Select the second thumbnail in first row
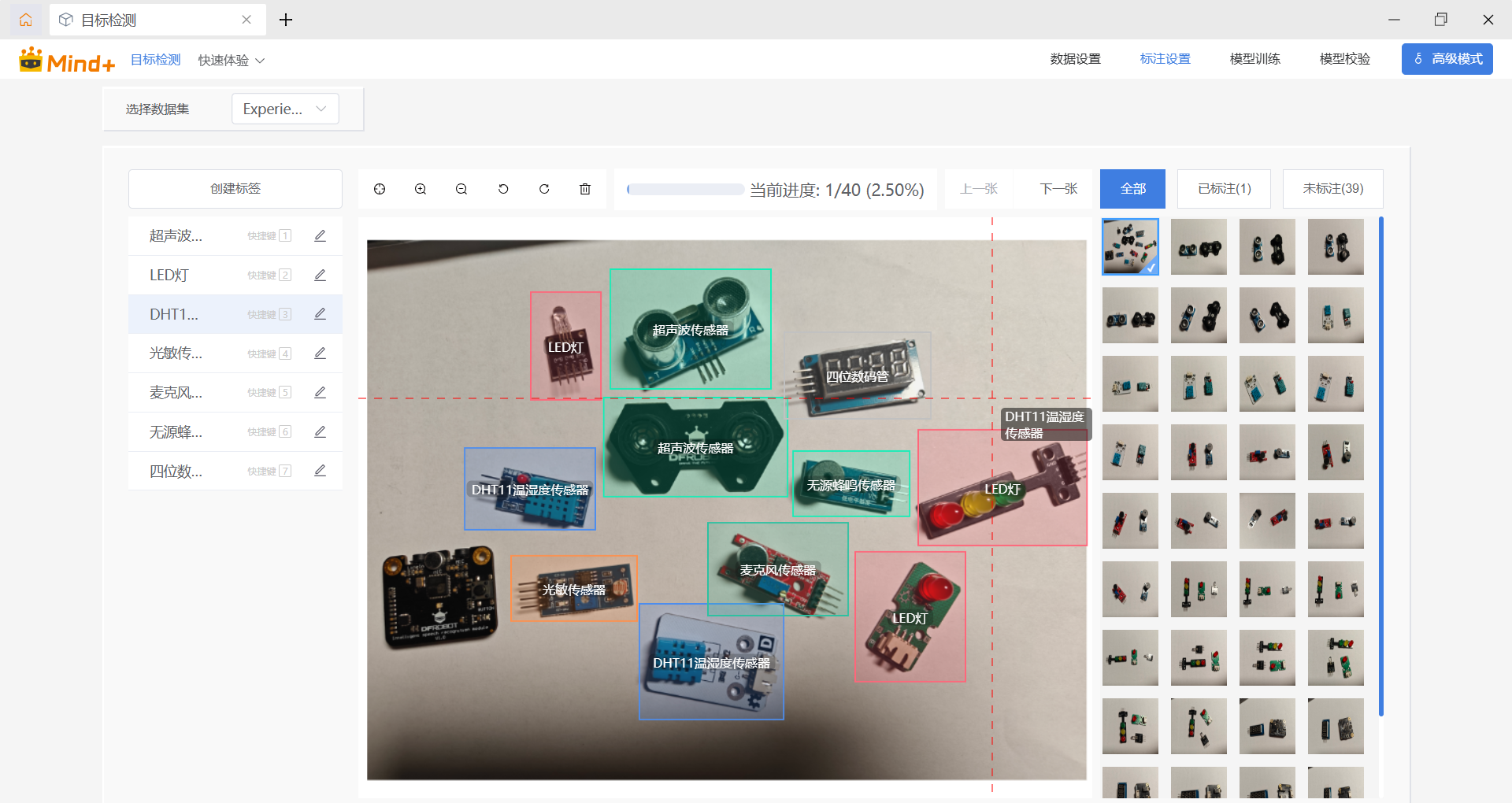This screenshot has height=803, width=1512. coord(1199,247)
